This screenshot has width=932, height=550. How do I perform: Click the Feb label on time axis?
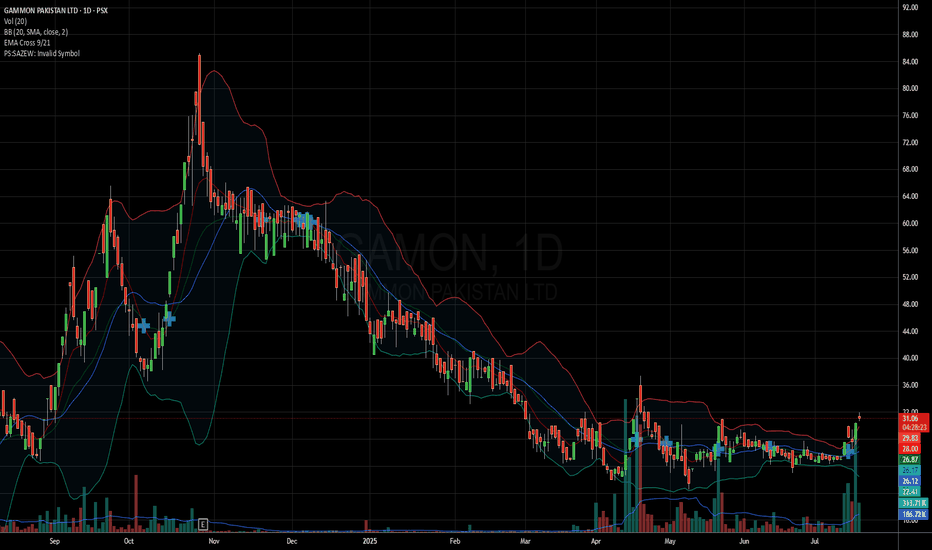point(455,541)
